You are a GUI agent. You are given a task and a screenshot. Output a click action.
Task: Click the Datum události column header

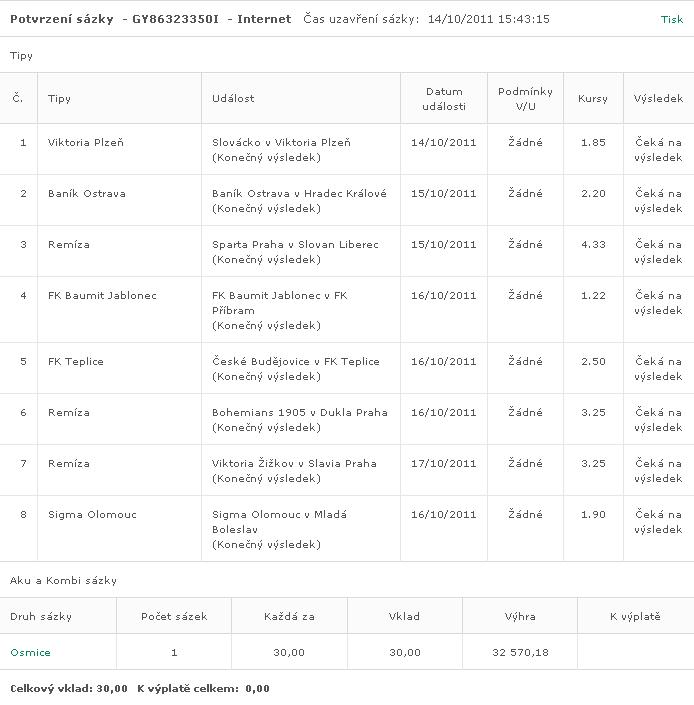tap(444, 99)
